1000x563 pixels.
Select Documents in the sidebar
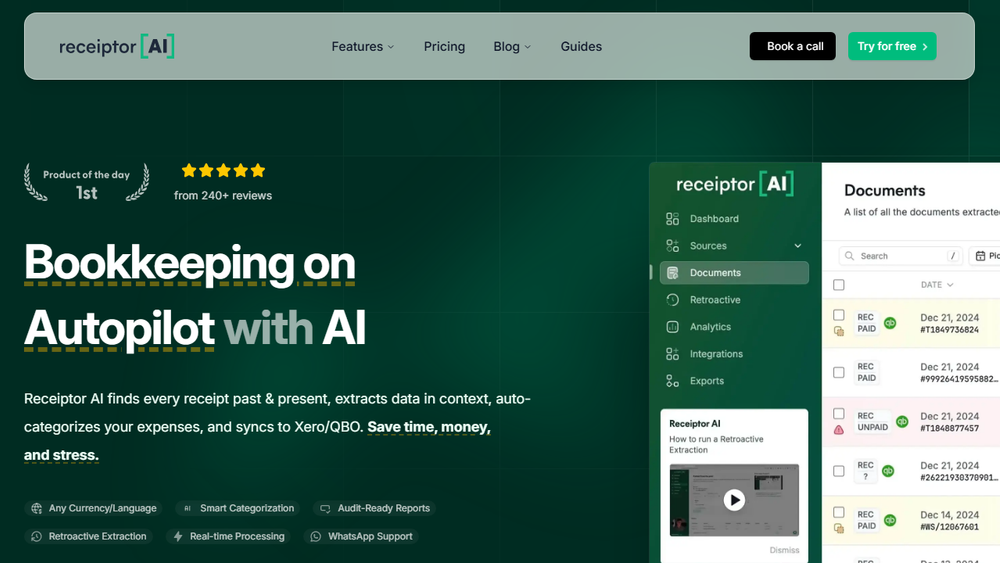coord(734,273)
